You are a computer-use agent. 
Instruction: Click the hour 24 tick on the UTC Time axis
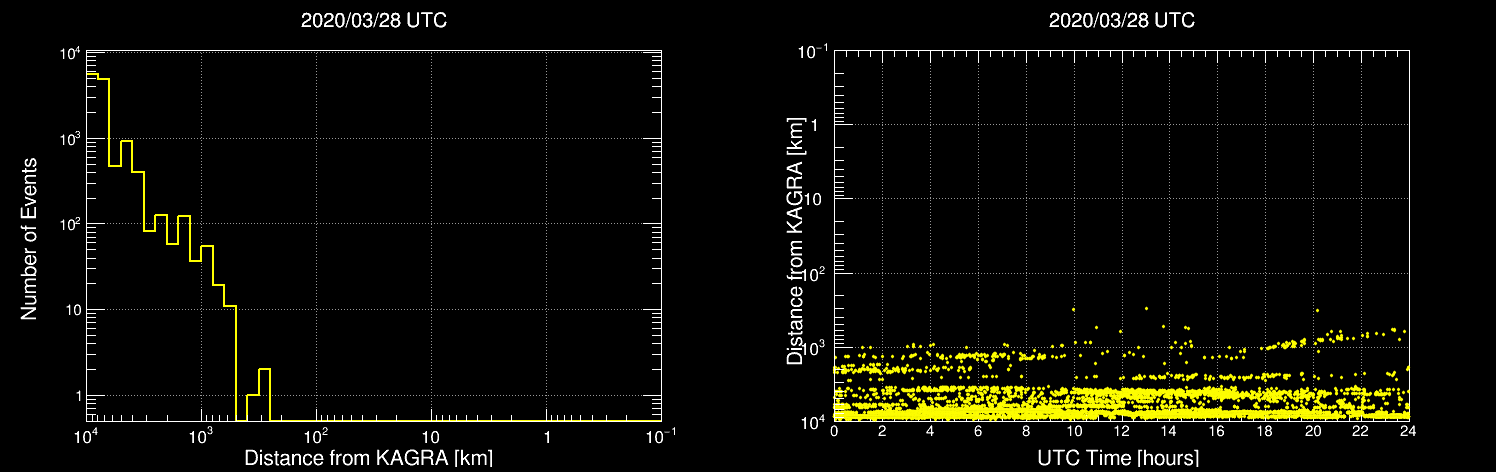coord(1408,430)
